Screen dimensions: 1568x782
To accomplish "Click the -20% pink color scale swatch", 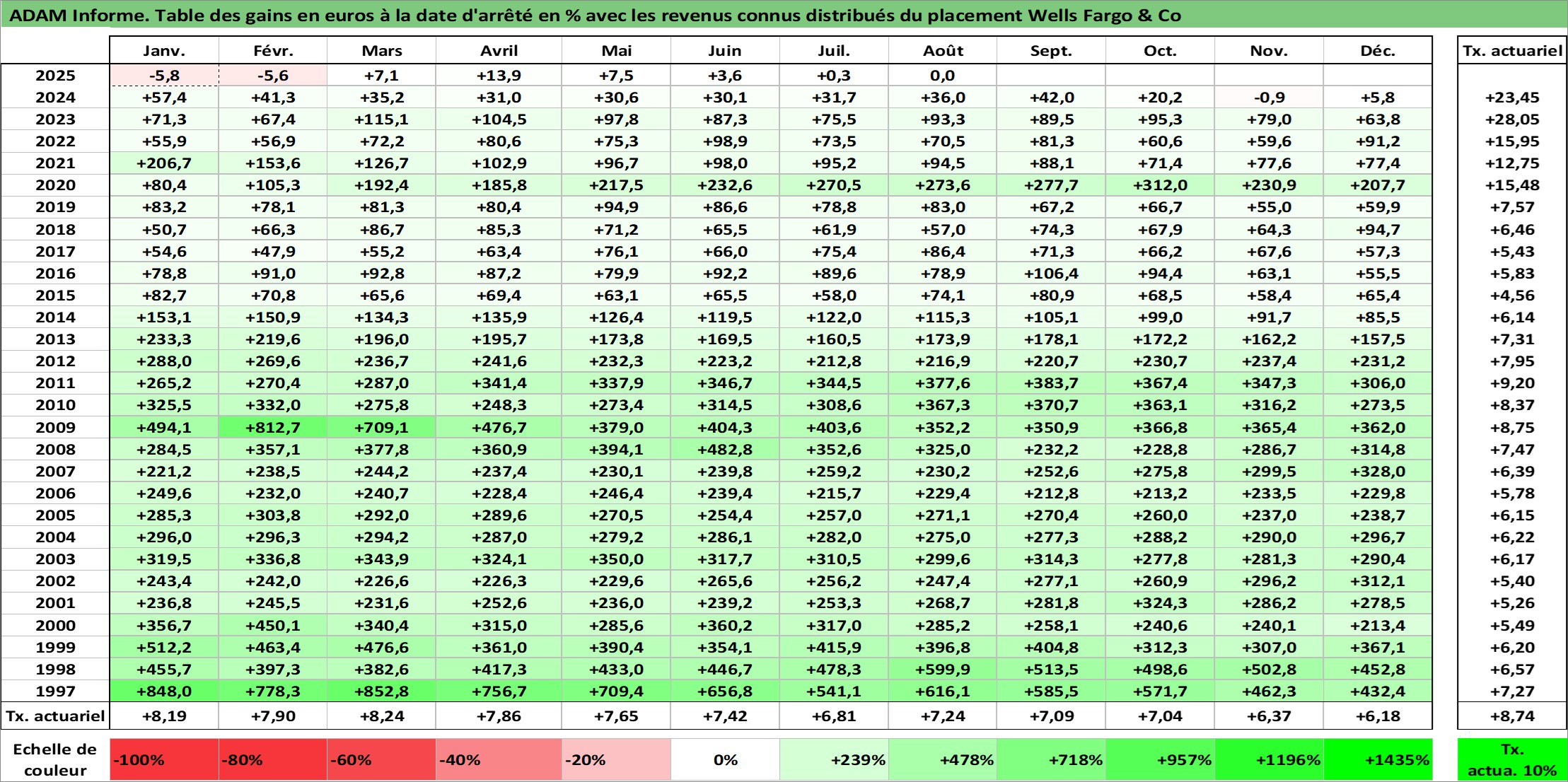I will pos(616,759).
